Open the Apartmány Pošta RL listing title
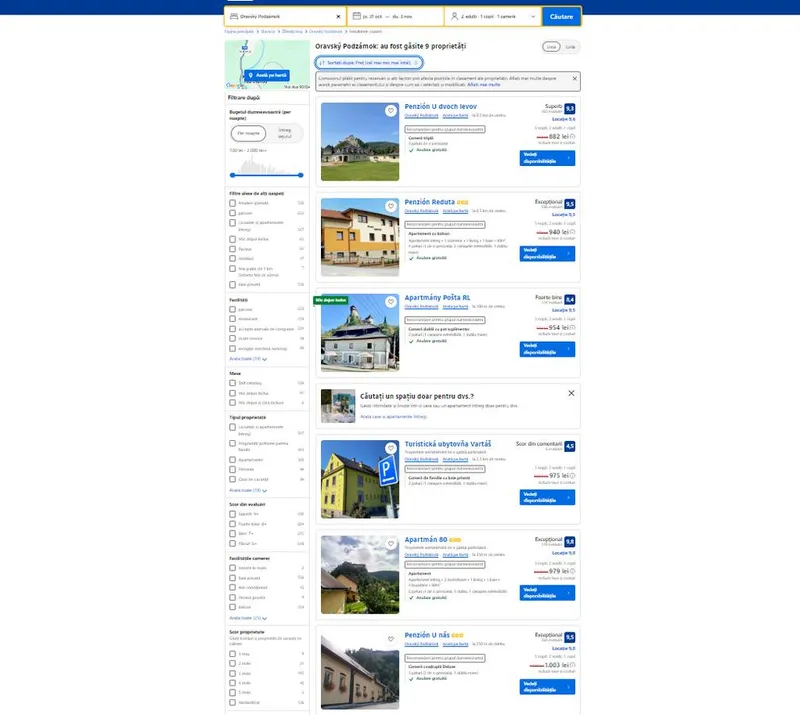Screen dimensions: 800x715 pyautogui.click(x=439, y=298)
